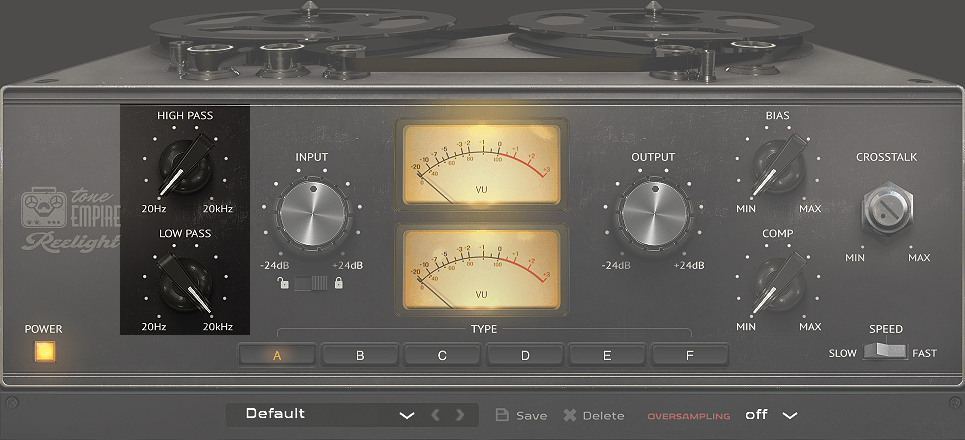The width and height of the screenshot is (965, 440).
Task: Click the upper VU meter
Action: (x=482, y=161)
